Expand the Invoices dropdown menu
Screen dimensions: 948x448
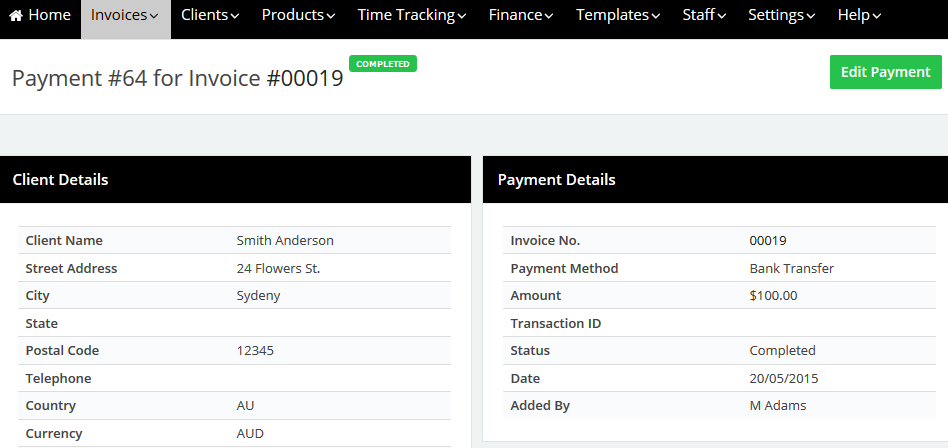(125, 16)
